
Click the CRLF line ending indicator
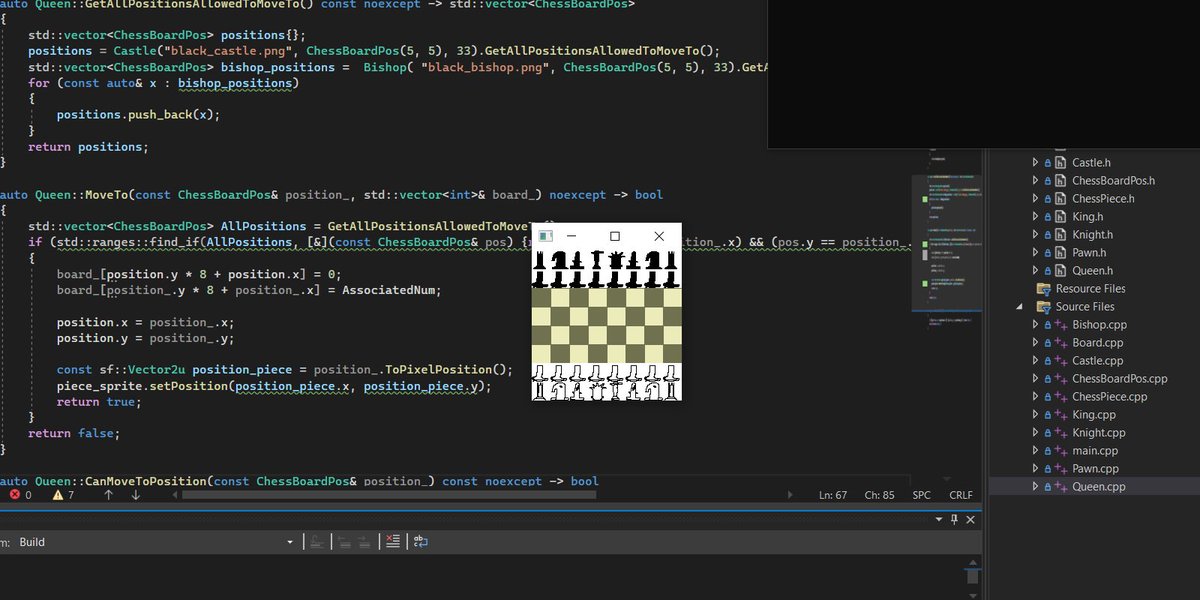[x=960, y=493]
